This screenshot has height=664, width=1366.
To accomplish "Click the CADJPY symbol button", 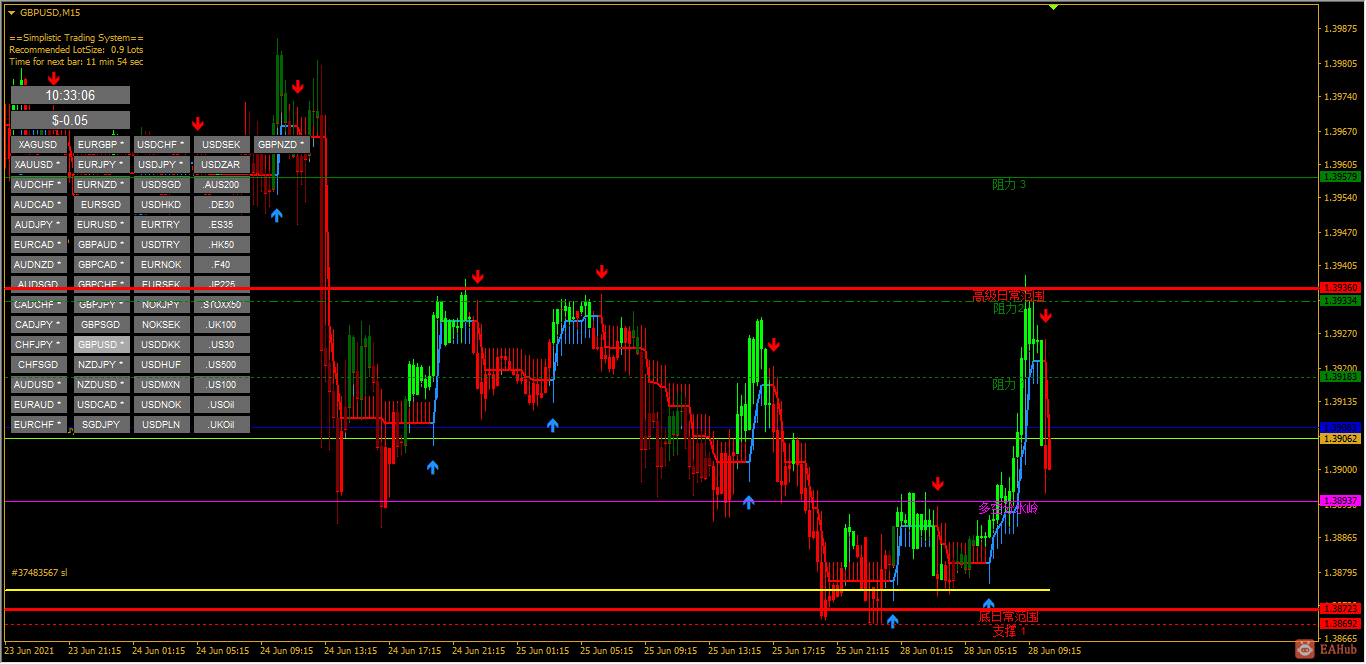I will click(x=38, y=325).
